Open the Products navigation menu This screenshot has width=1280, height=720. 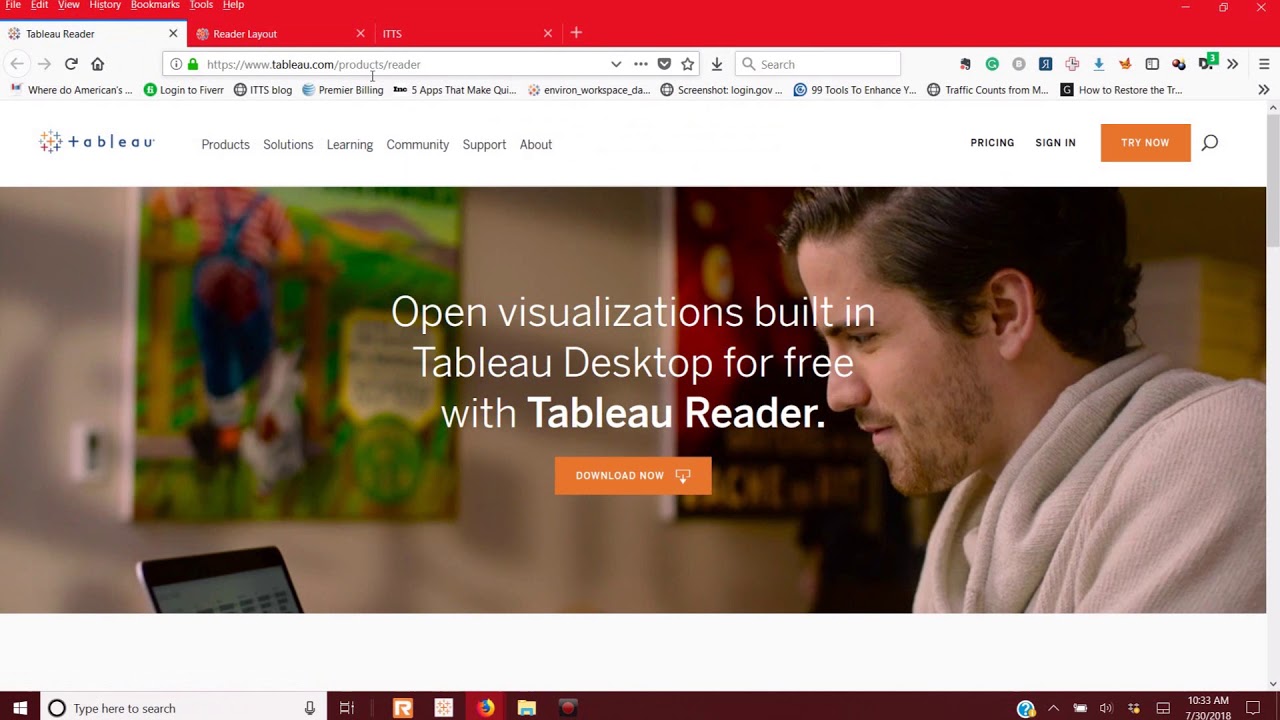pyautogui.click(x=225, y=144)
